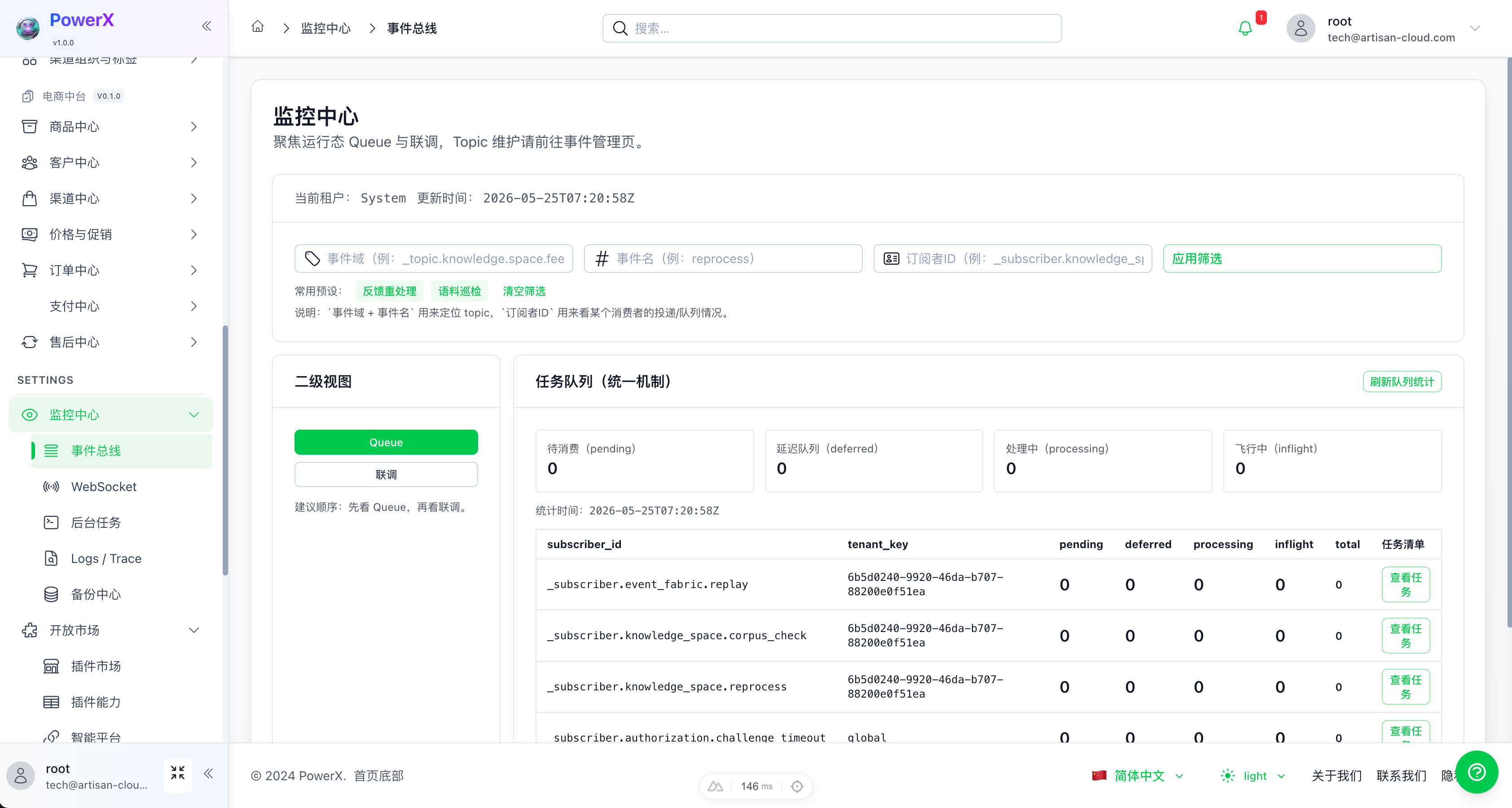Expand the 订单中心 menu chevron
This screenshot has height=808, width=1512.
pyautogui.click(x=193, y=270)
